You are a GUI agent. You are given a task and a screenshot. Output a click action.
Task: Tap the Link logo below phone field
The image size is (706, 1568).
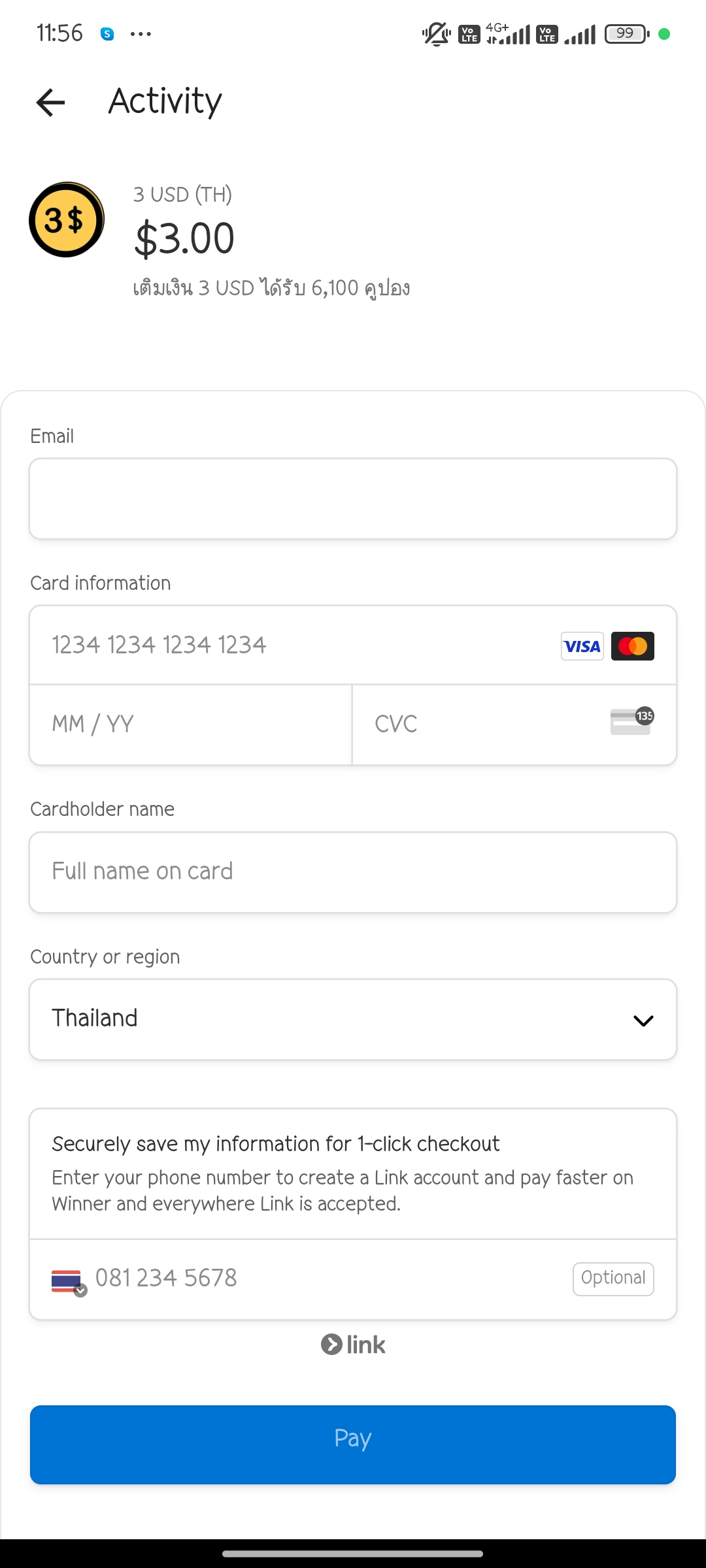353,1345
